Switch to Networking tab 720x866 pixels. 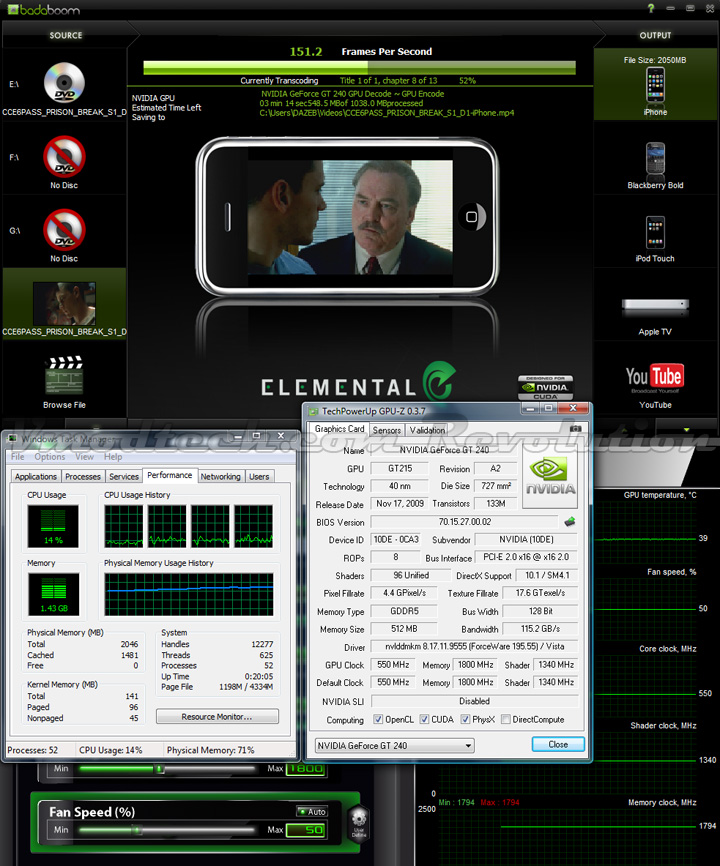point(220,476)
